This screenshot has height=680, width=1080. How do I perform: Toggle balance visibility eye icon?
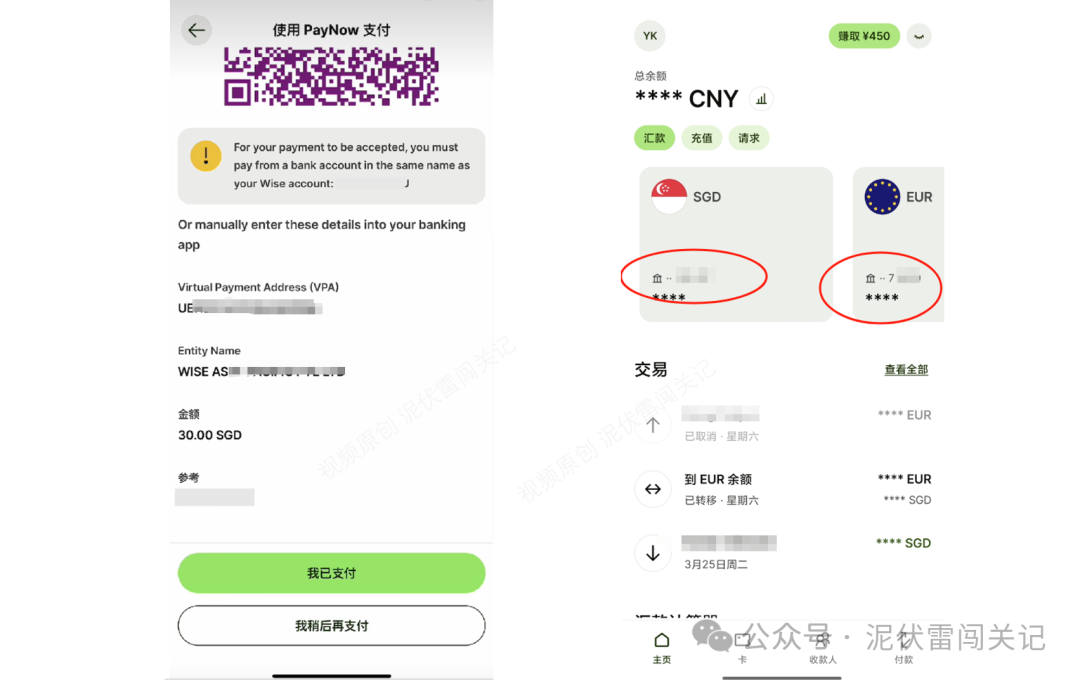[x=919, y=36]
